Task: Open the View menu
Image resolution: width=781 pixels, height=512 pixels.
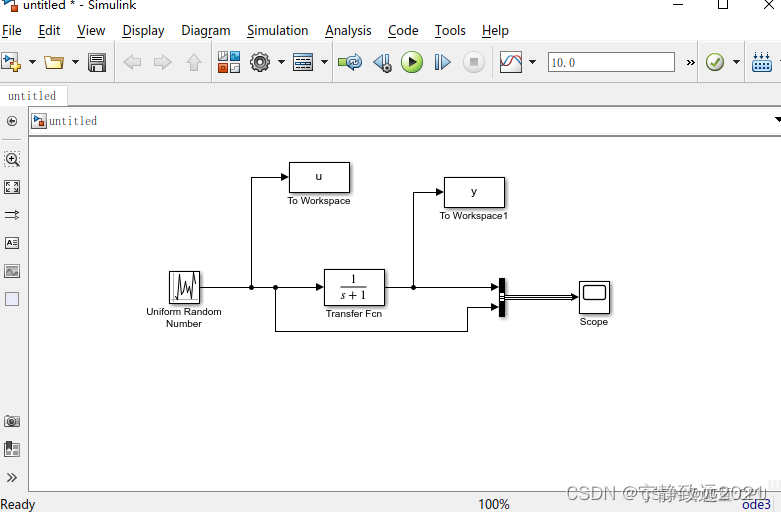Action: point(91,30)
